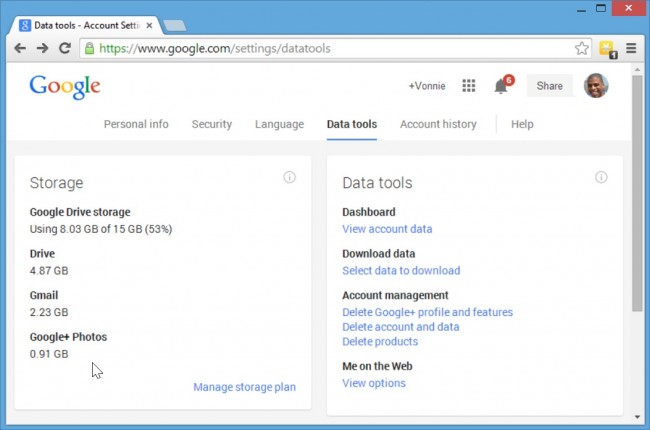
Task: Click the URL address bar
Action: [334, 49]
